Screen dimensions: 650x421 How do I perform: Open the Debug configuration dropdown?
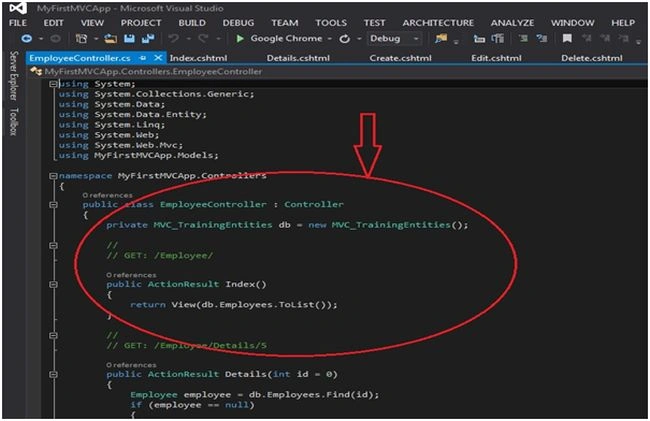pos(395,39)
